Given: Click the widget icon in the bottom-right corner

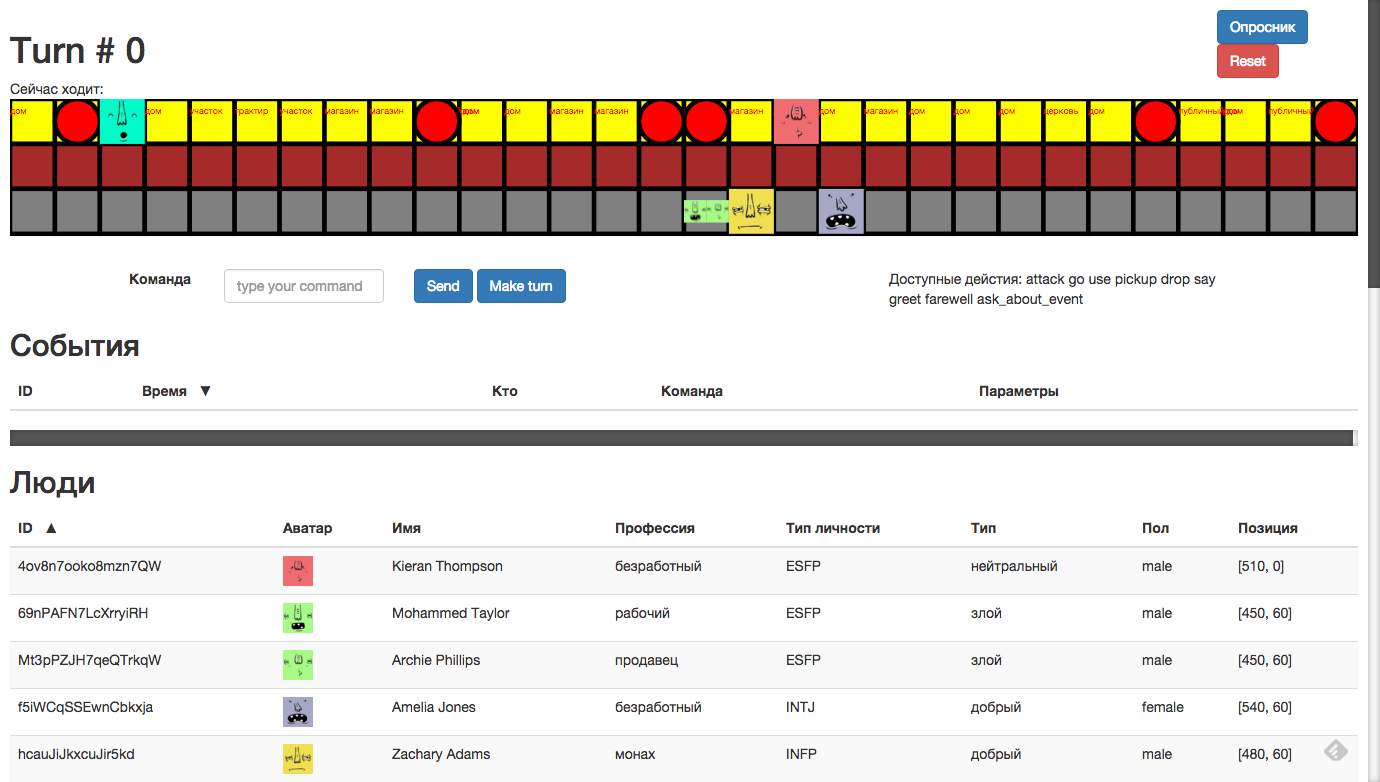Looking at the screenshot, I should coord(1336,750).
